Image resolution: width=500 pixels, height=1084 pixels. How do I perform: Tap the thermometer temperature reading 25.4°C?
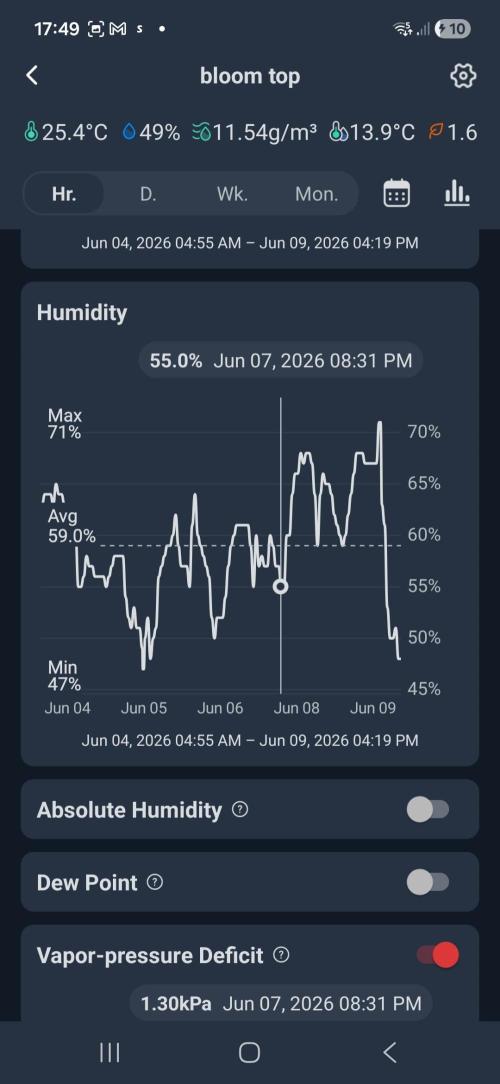point(66,131)
